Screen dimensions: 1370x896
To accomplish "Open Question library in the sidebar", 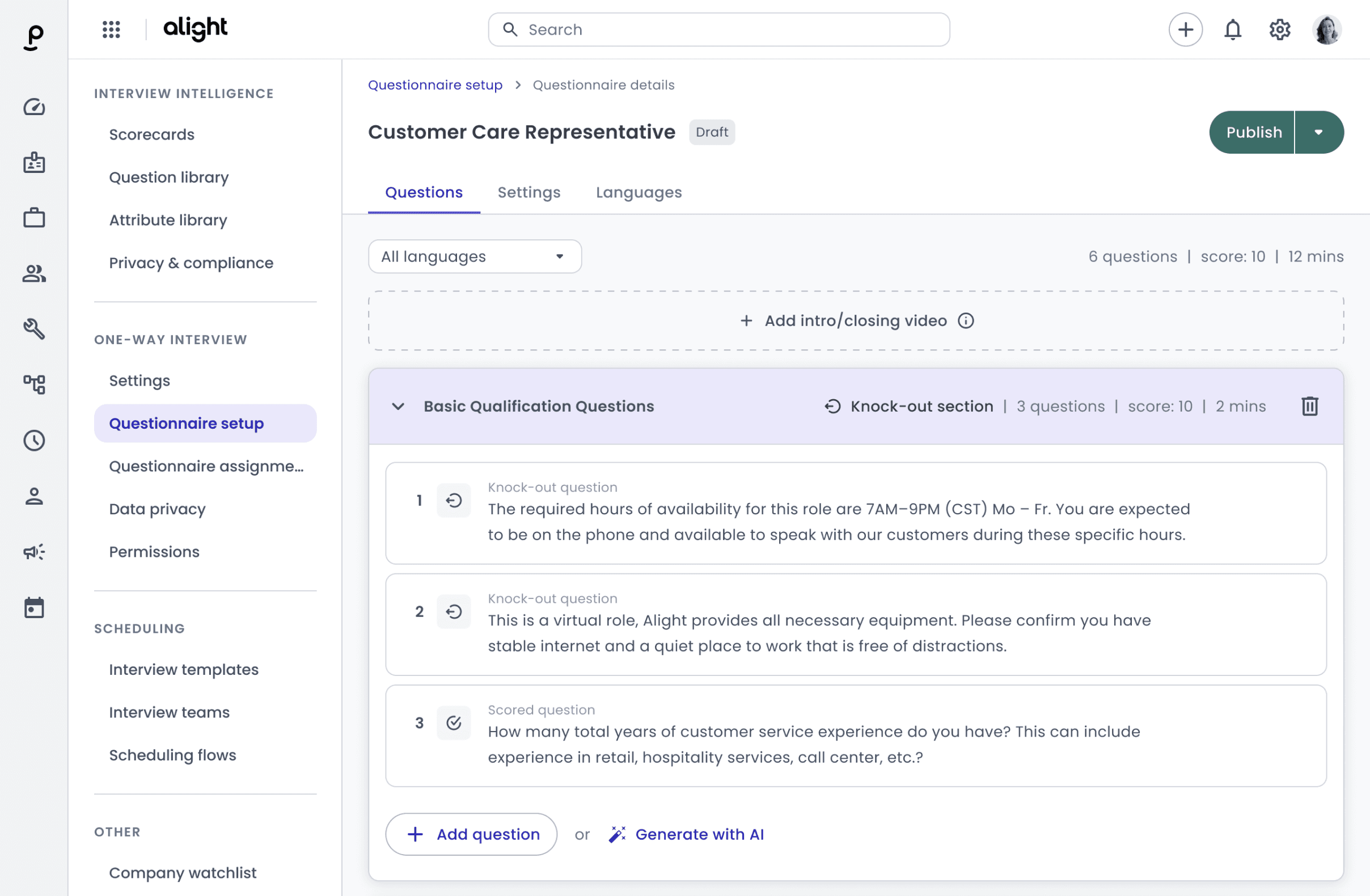I will [x=168, y=177].
